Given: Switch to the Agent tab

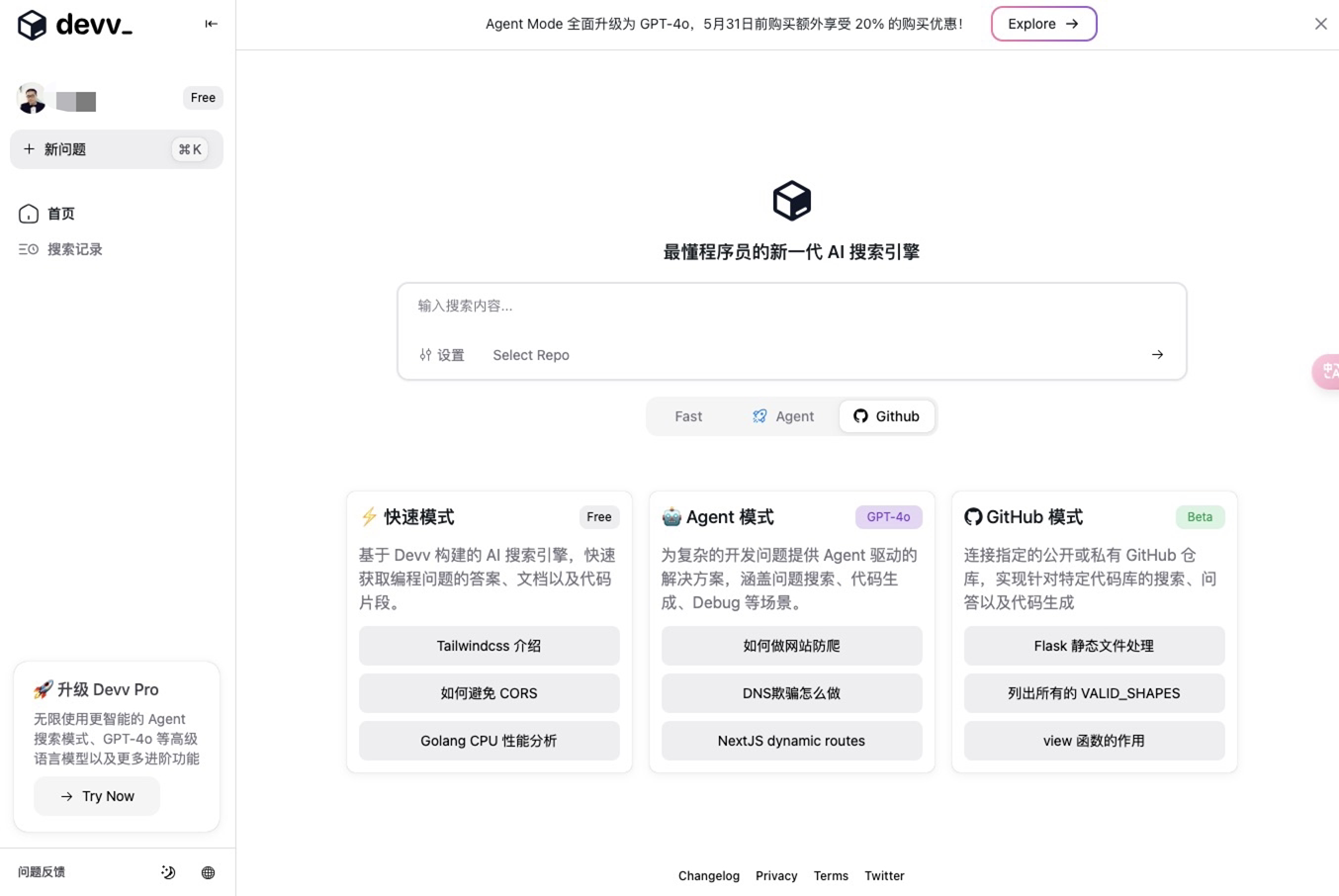Looking at the screenshot, I should click(x=784, y=416).
